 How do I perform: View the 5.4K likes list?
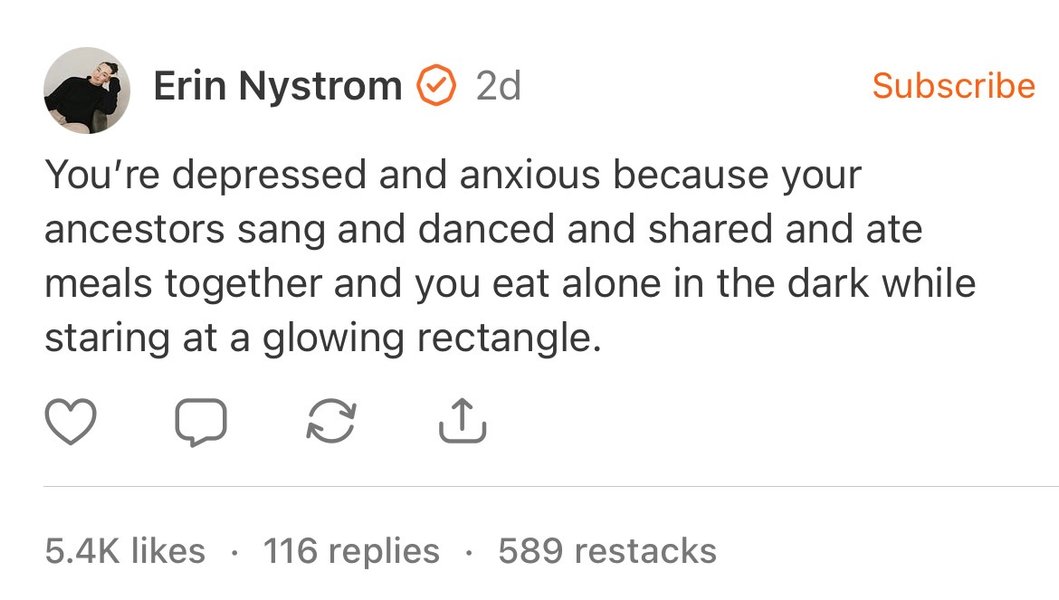tap(125, 550)
